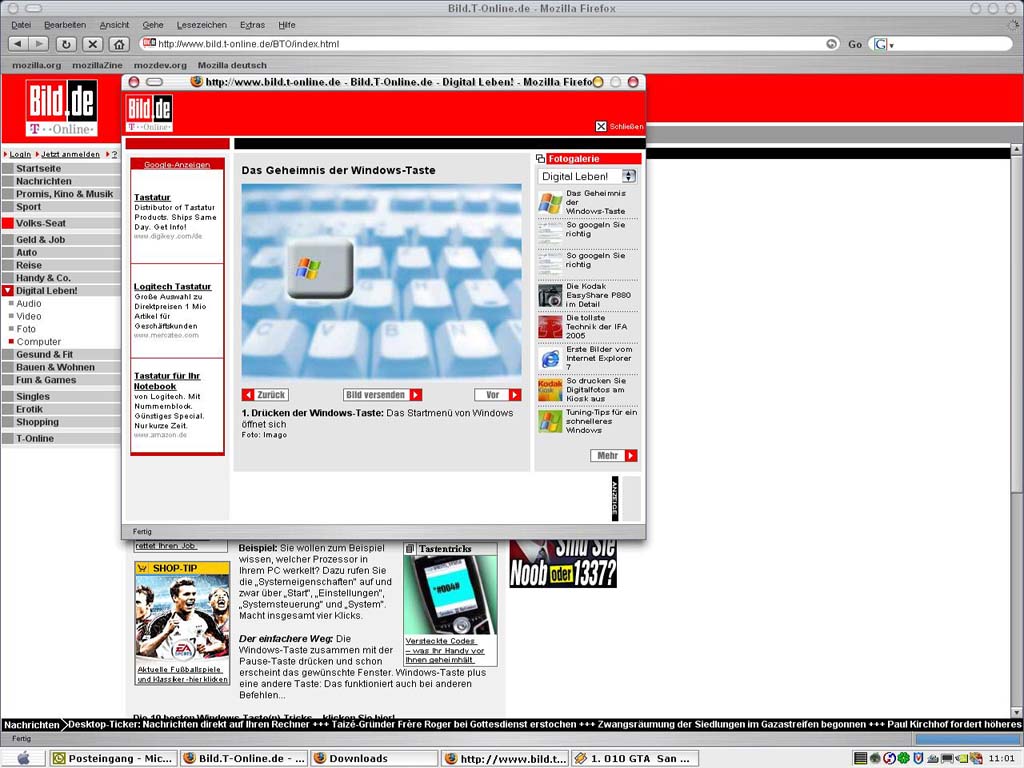
Task: Focus the address bar URL field
Action: [x=490, y=44]
